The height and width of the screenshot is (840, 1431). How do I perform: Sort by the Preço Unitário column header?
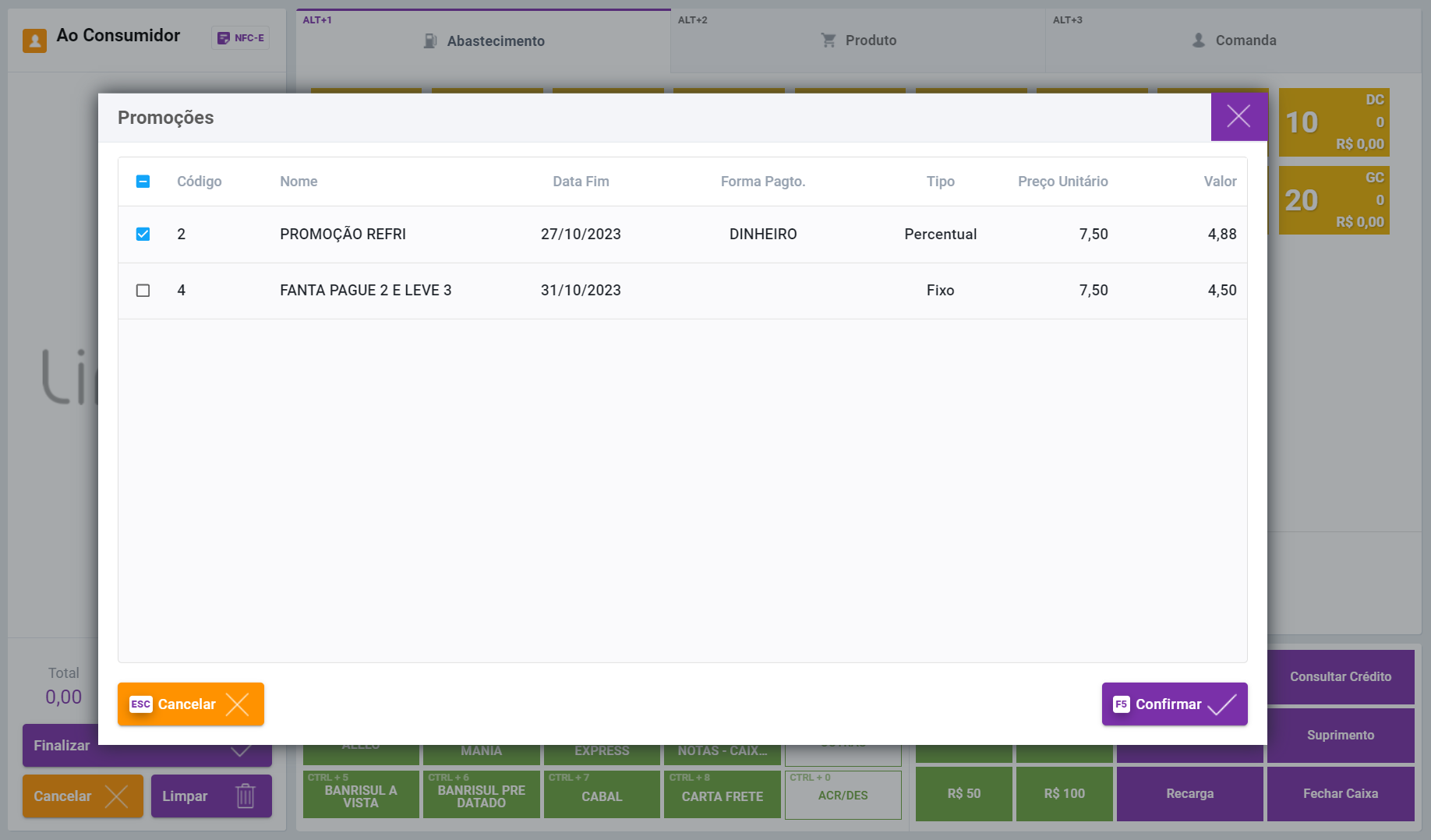click(1062, 182)
